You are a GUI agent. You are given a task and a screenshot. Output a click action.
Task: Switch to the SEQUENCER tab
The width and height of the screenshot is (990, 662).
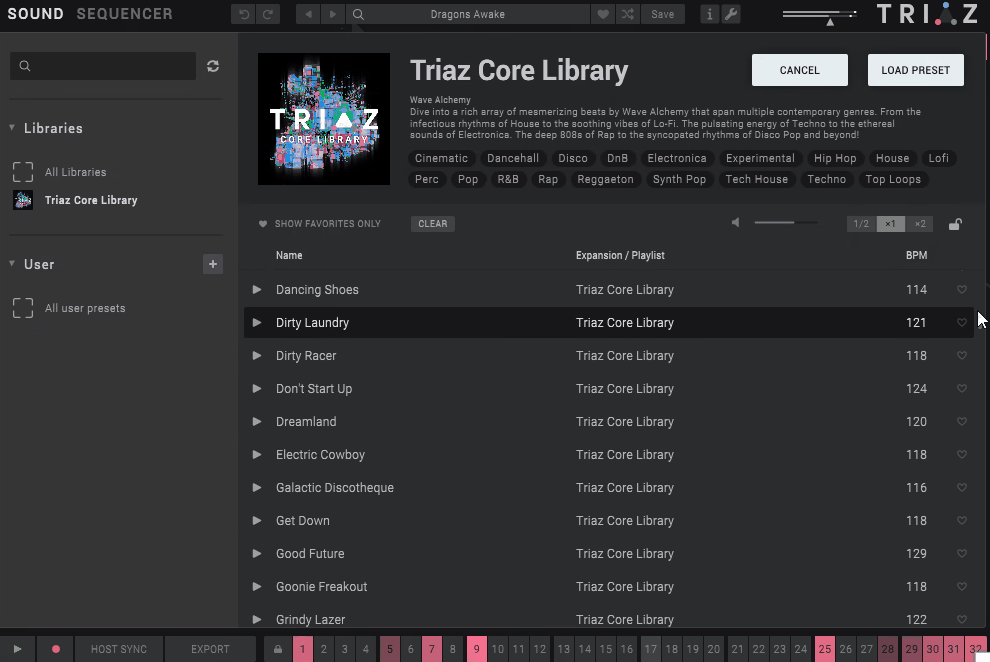click(x=124, y=14)
